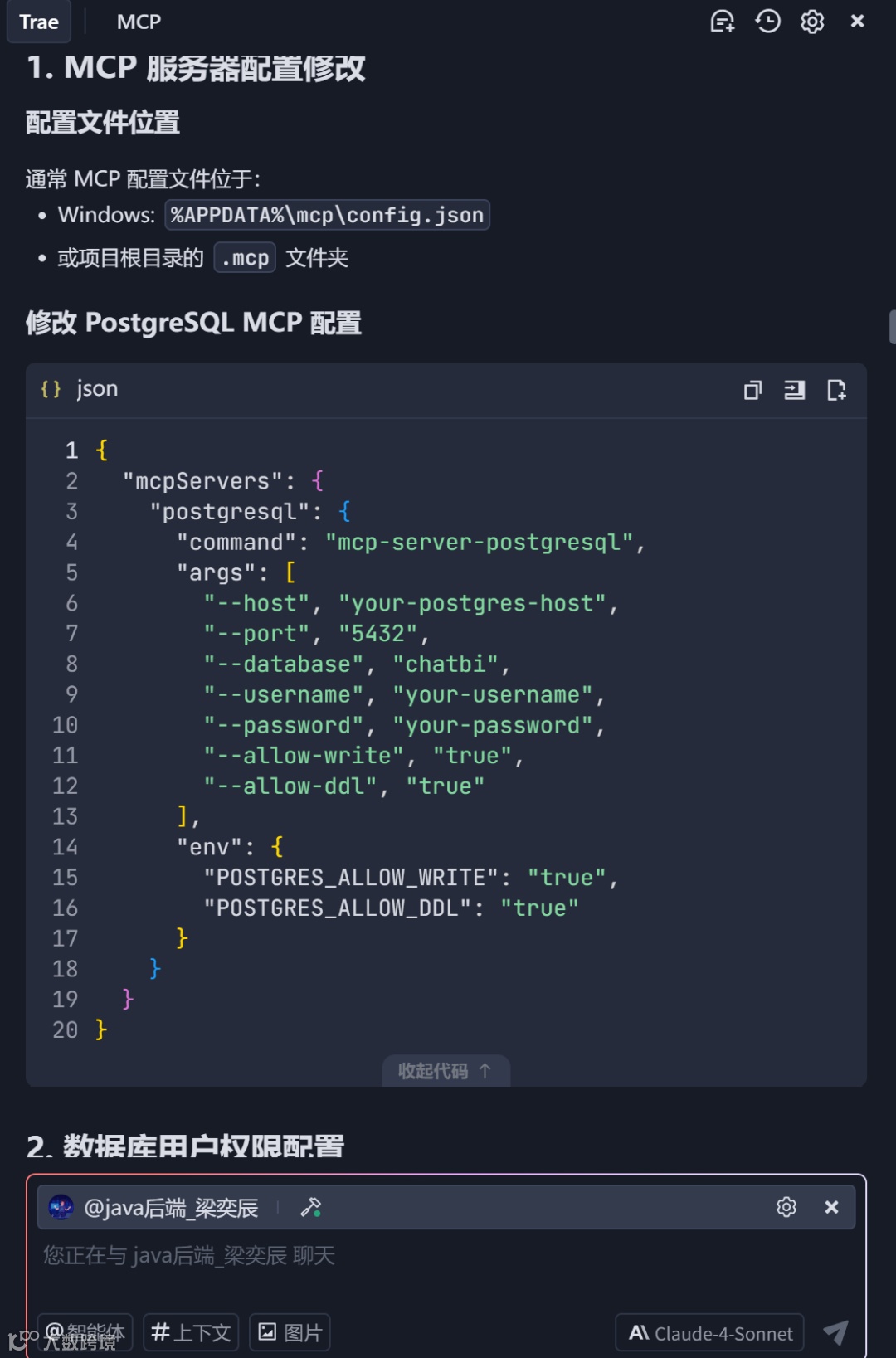This screenshot has height=1358, width=896.
Task: Add json code to new file icon
Action: [x=836, y=390]
